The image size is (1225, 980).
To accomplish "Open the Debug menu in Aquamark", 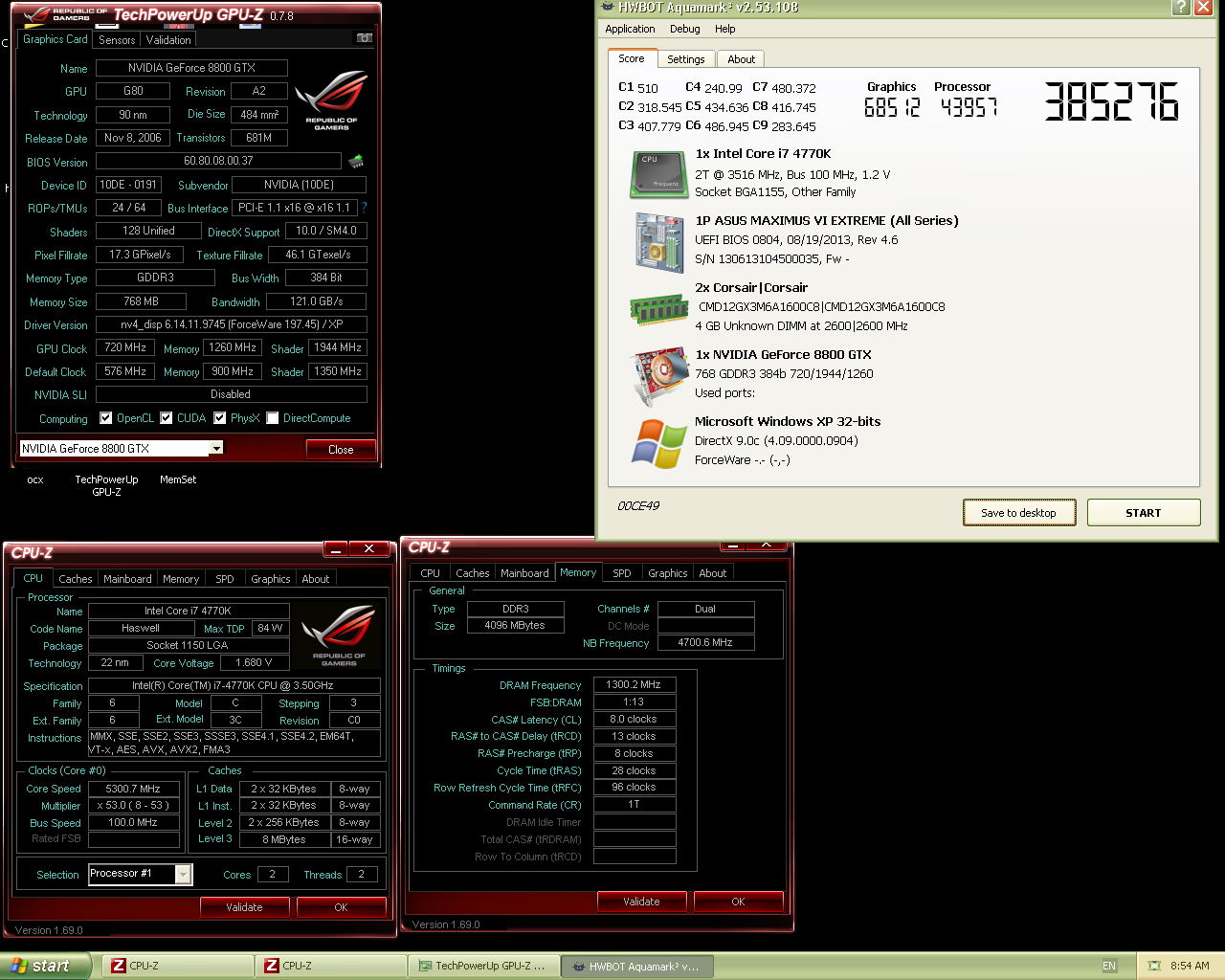I will pyautogui.click(x=685, y=29).
